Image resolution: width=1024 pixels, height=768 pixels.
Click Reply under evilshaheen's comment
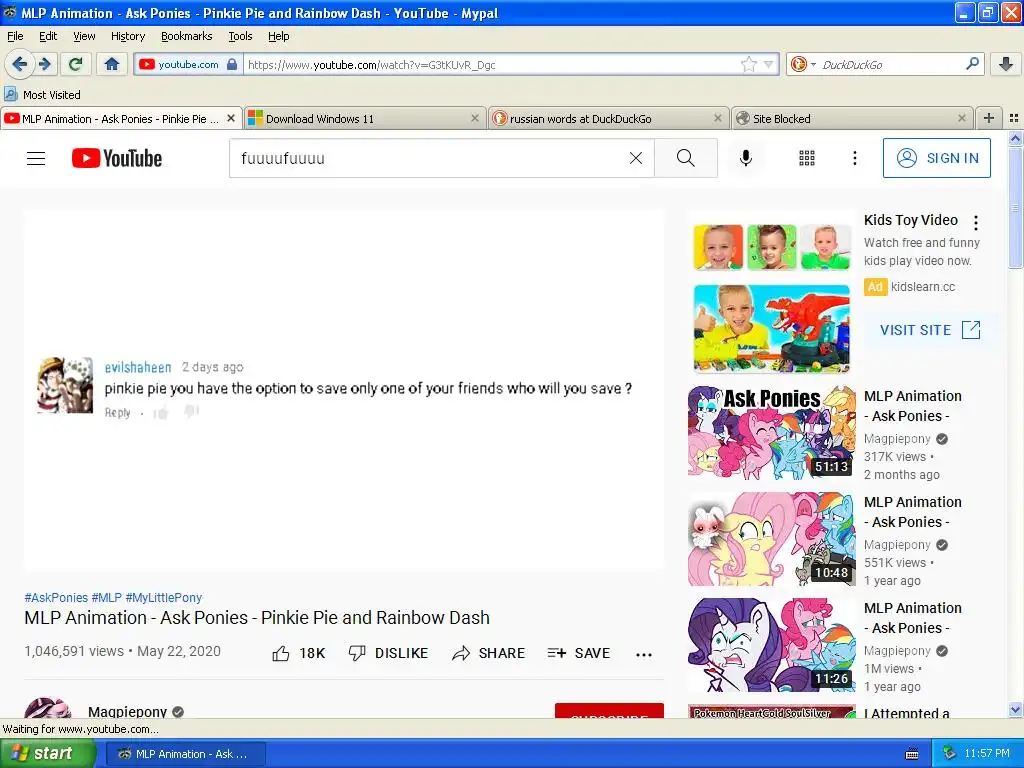[118, 413]
